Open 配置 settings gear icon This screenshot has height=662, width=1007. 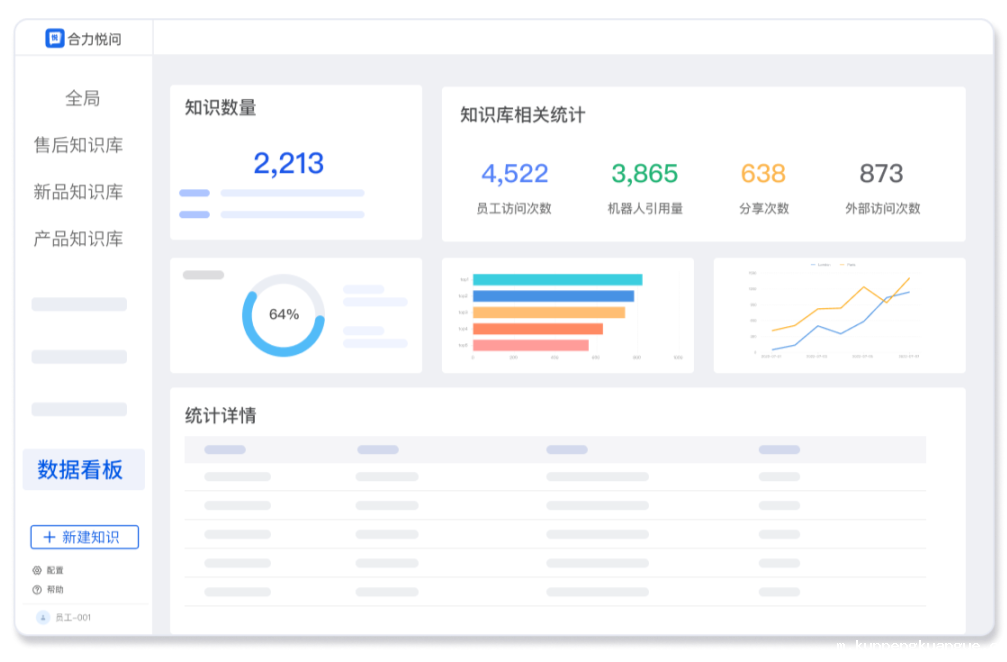pos(37,570)
